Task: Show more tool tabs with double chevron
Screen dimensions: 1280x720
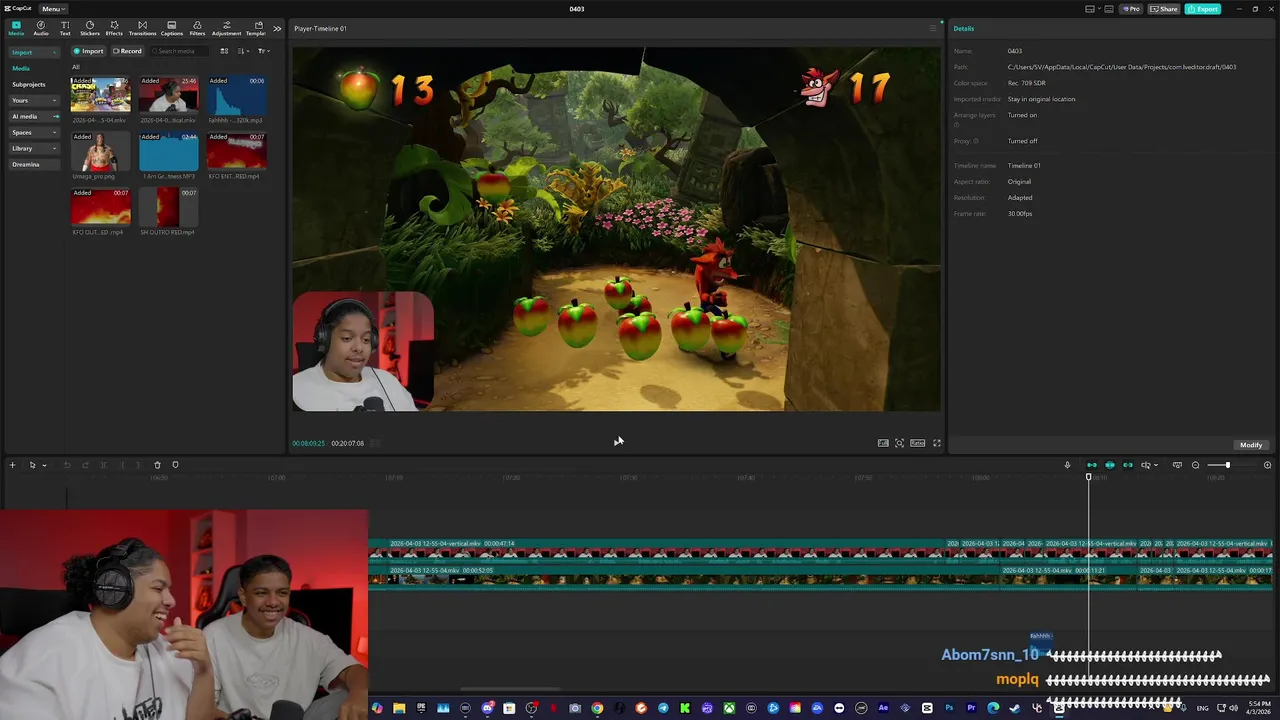Action: click(x=277, y=28)
